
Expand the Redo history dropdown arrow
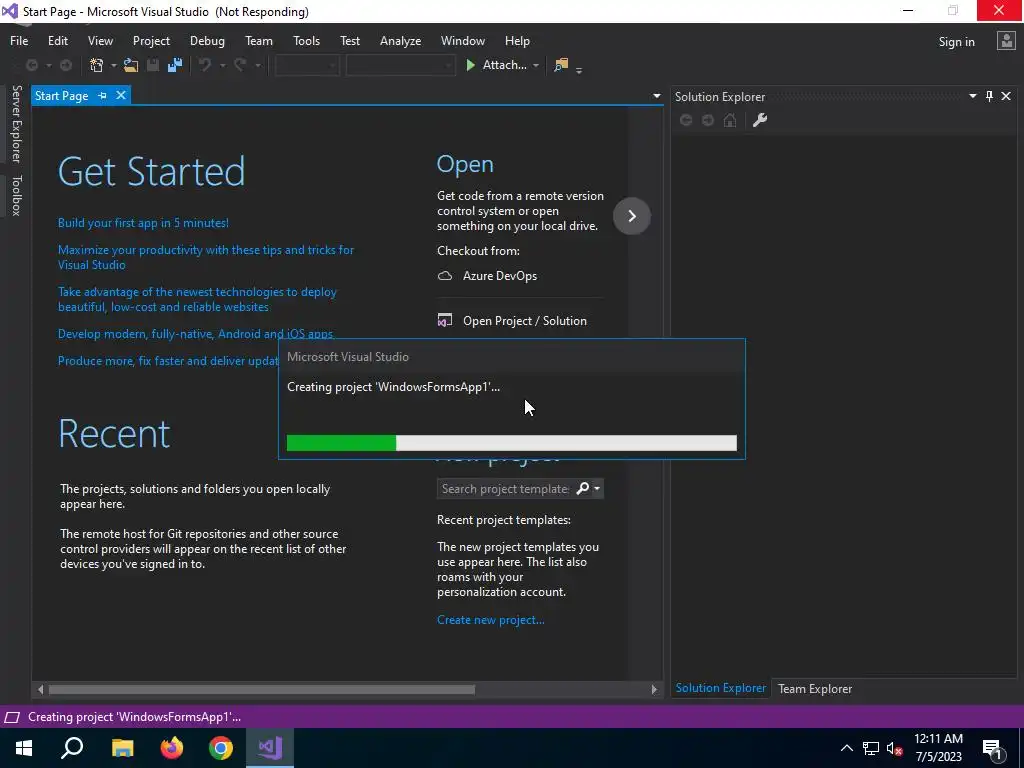click(257, 65)
